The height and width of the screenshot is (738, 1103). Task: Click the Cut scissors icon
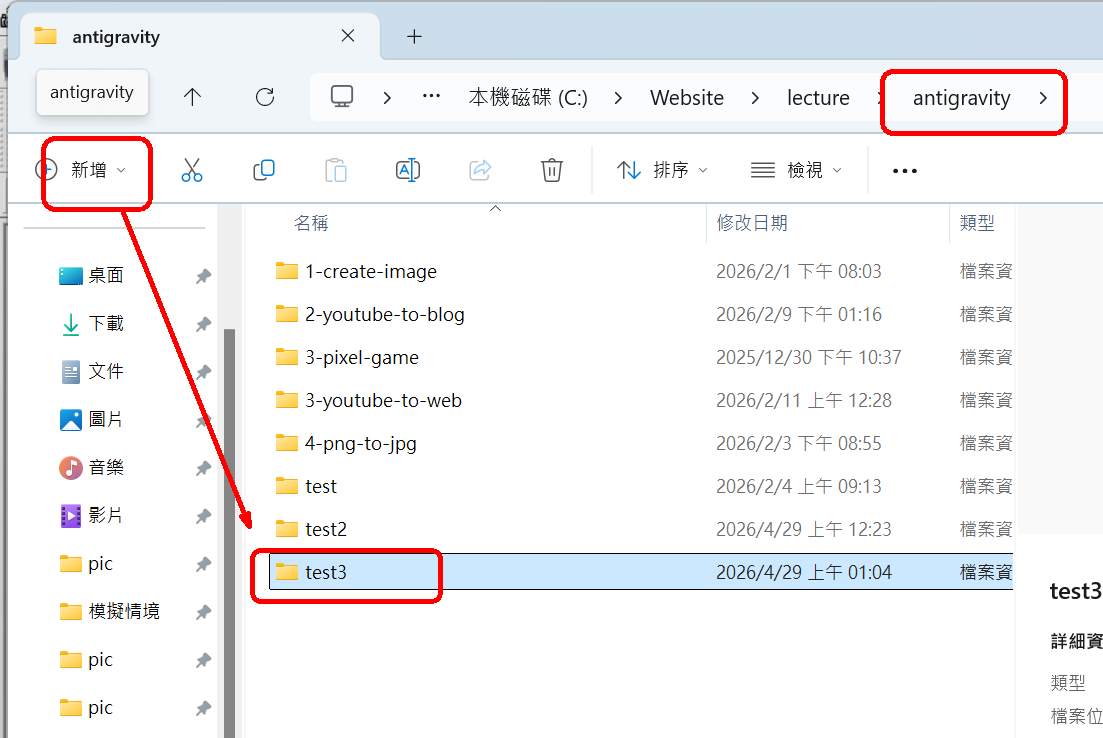[192, 170]
